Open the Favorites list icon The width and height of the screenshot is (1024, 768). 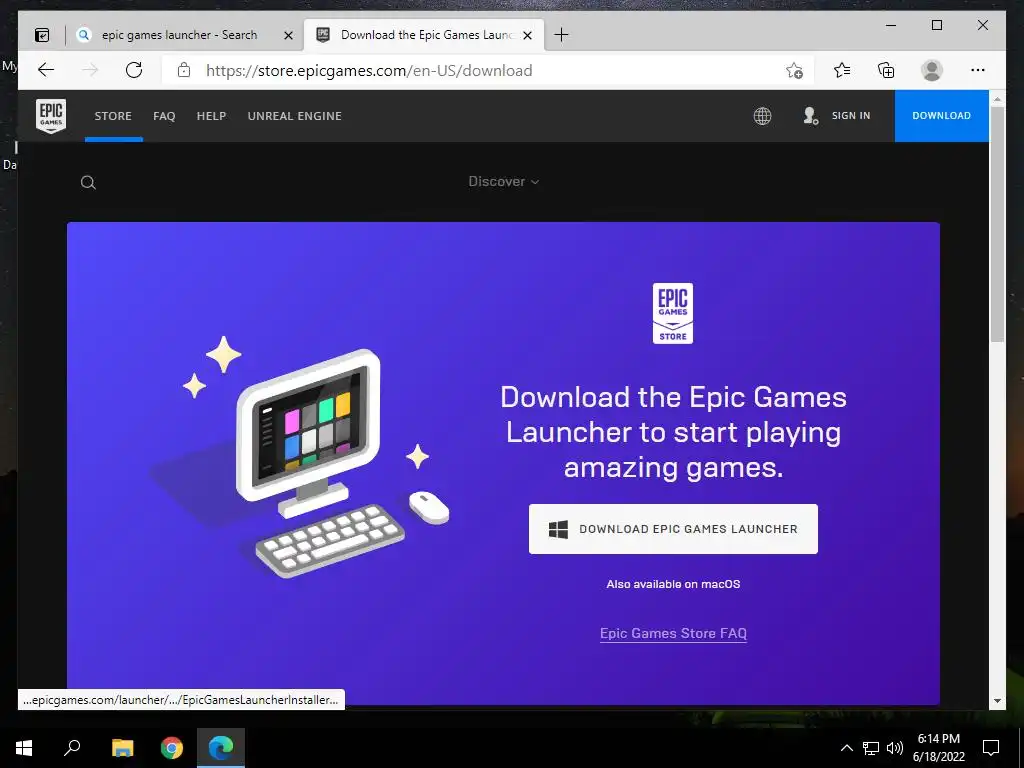(x=842, y=70)
